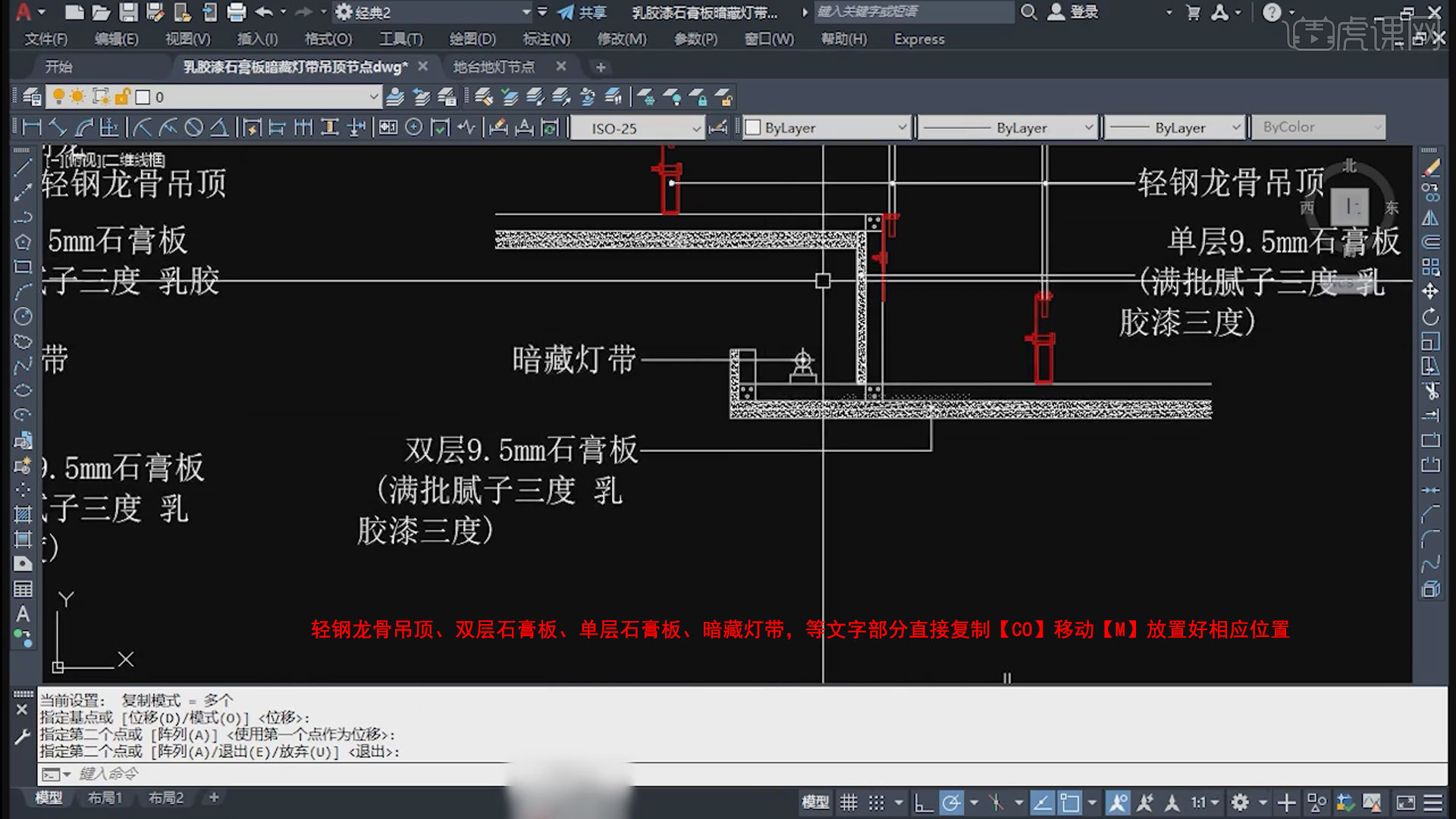Select the Polygon draw tool
This screenshot has width=1456, height=819.
coord(23,242)
